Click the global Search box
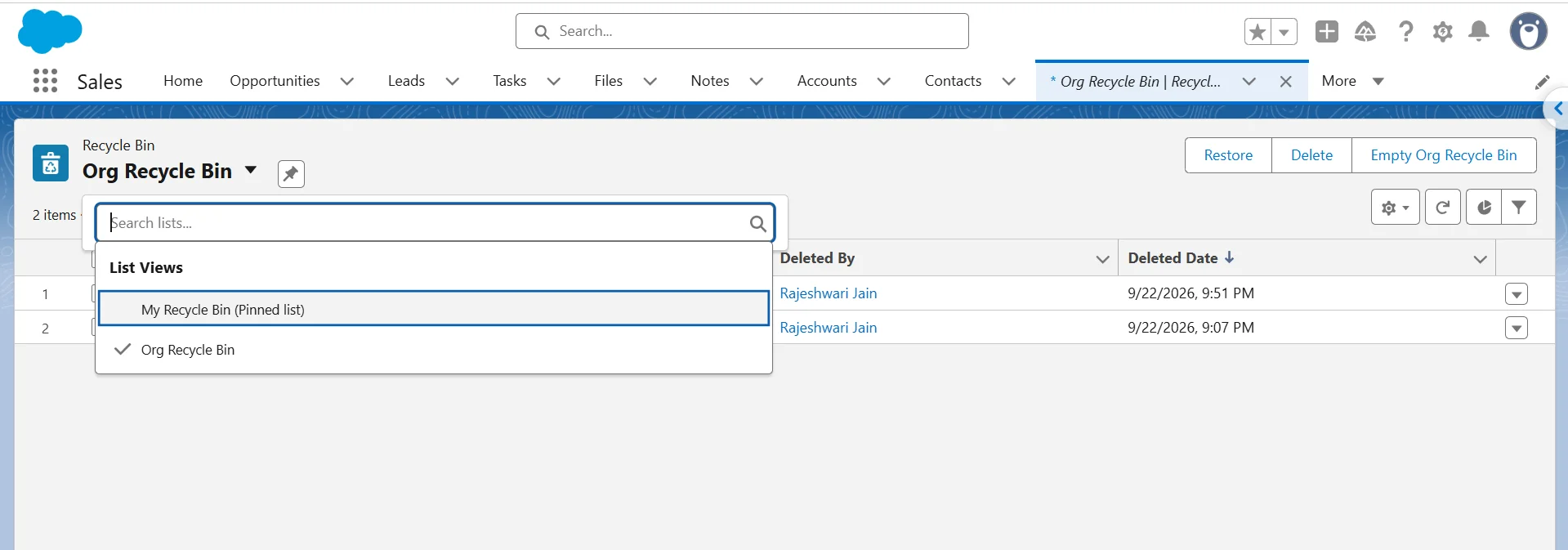1568x550 pixels. point(742,31)
